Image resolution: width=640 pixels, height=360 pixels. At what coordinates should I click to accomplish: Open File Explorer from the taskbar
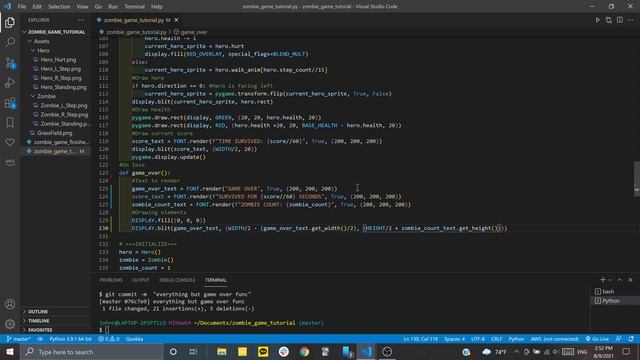[222, 351]
